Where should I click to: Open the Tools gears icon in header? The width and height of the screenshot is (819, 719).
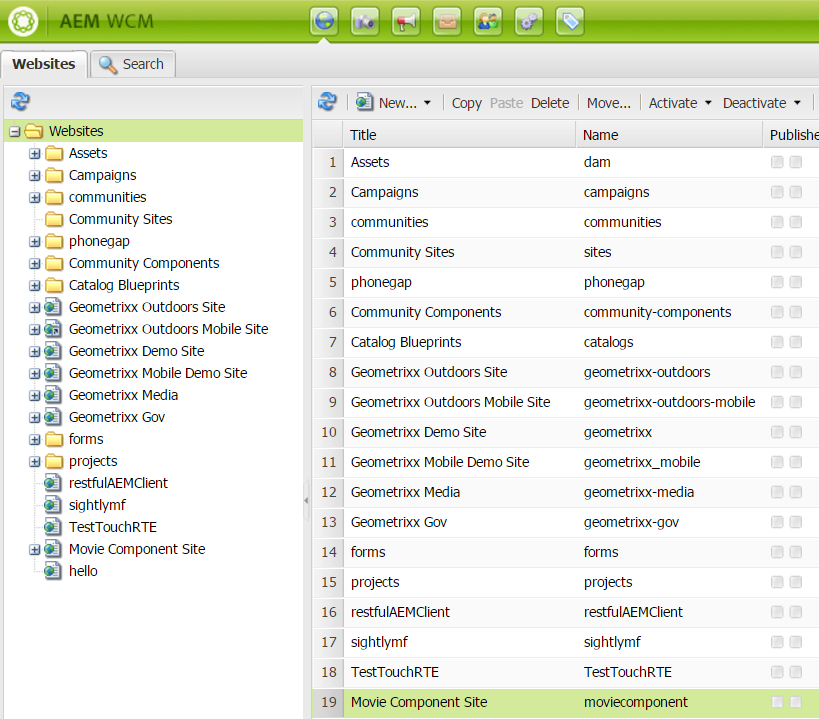529,21
